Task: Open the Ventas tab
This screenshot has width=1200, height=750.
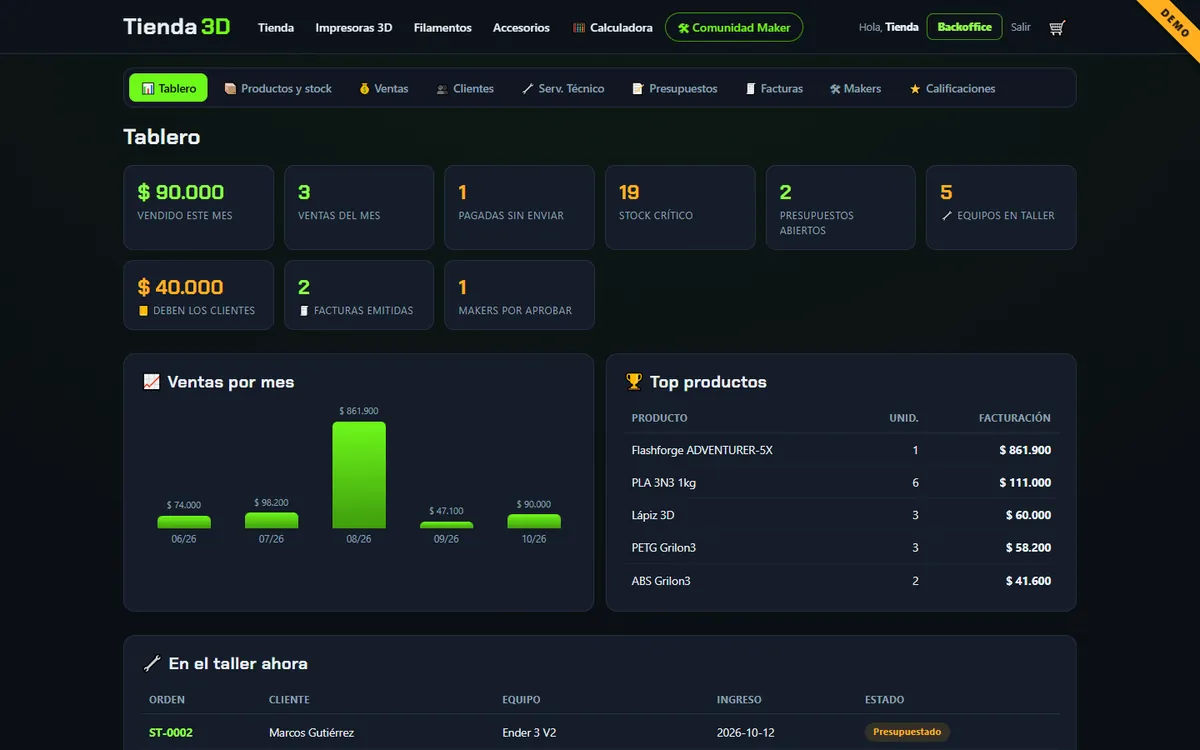Action: tap(384, 88)
